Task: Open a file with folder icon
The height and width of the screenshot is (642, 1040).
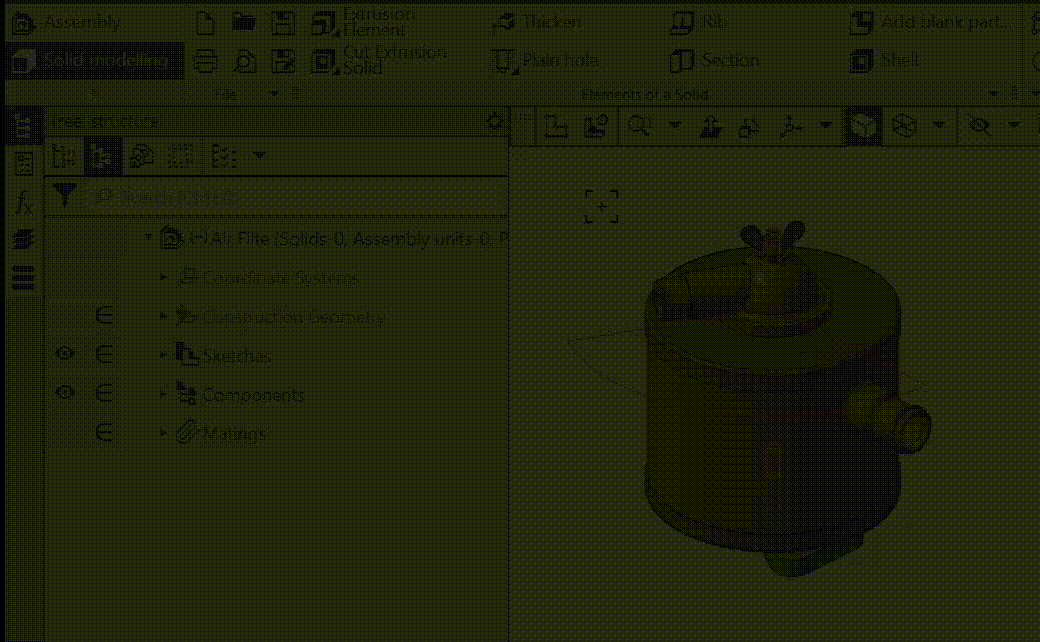Action: click(x=244, y=22)
